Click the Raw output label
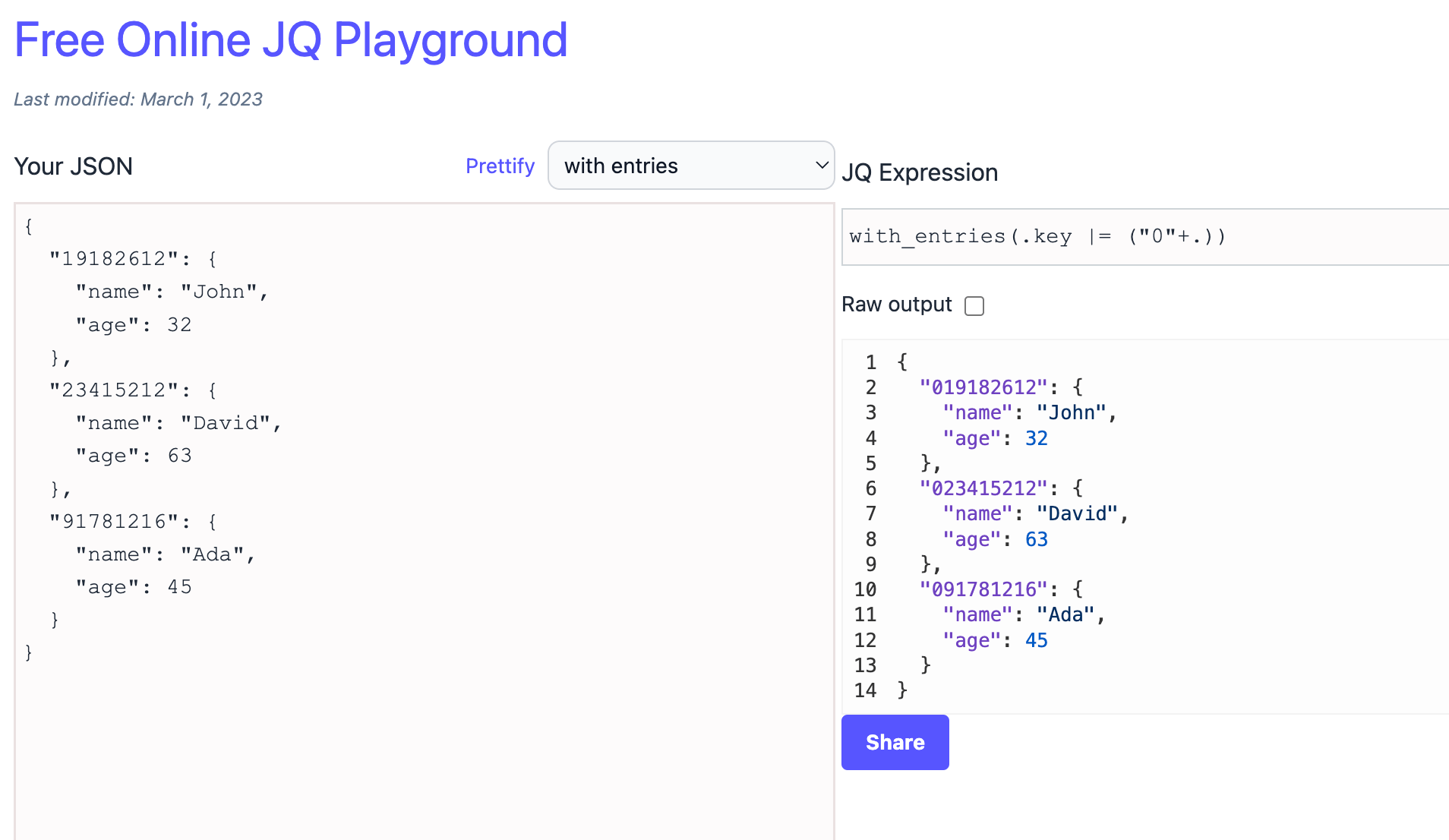Image resolution: width=1449 pixels, height=840 pixels. (x=896, y=305)
